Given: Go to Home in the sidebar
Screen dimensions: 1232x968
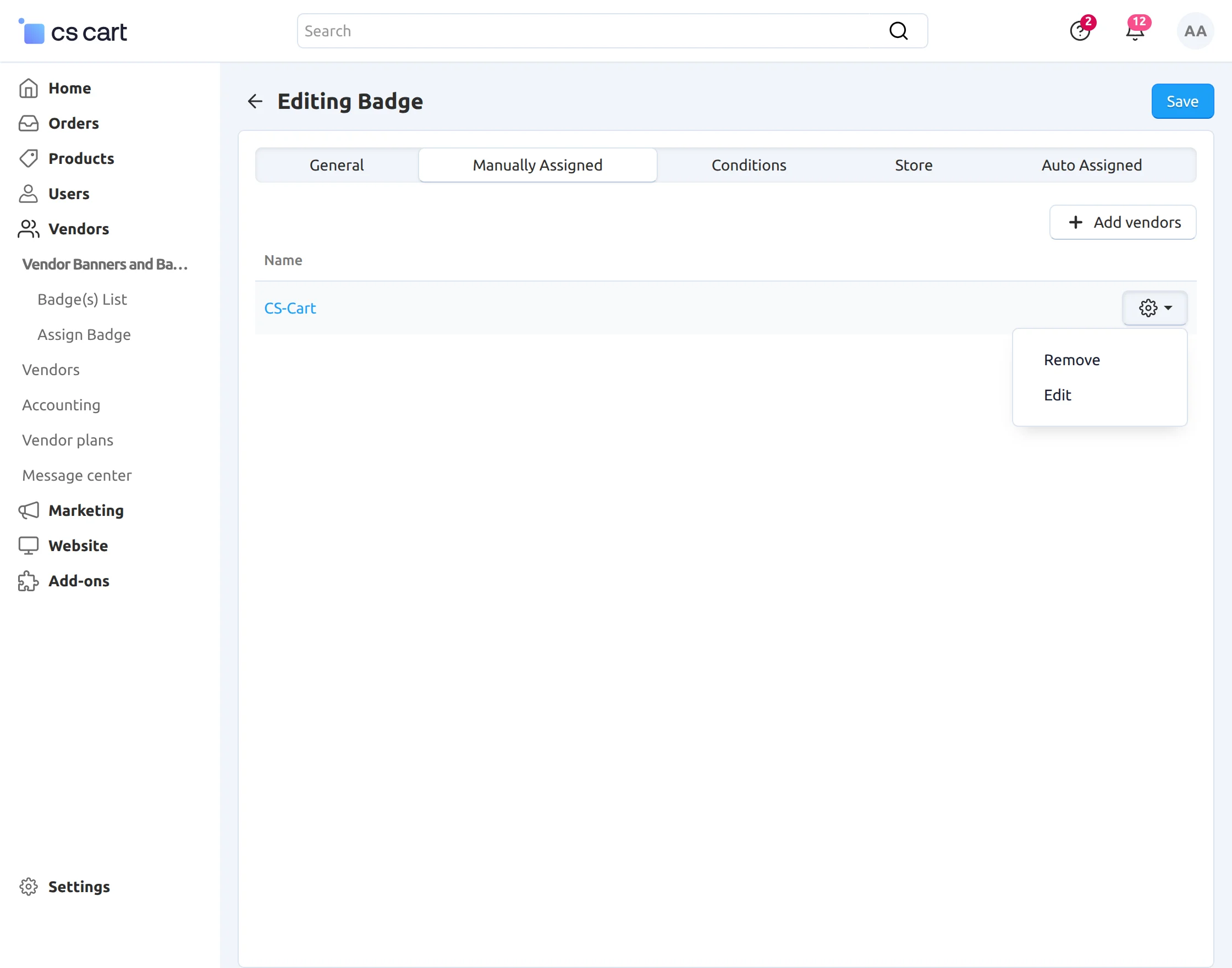Looking at the screenshot, I should 69,89.
